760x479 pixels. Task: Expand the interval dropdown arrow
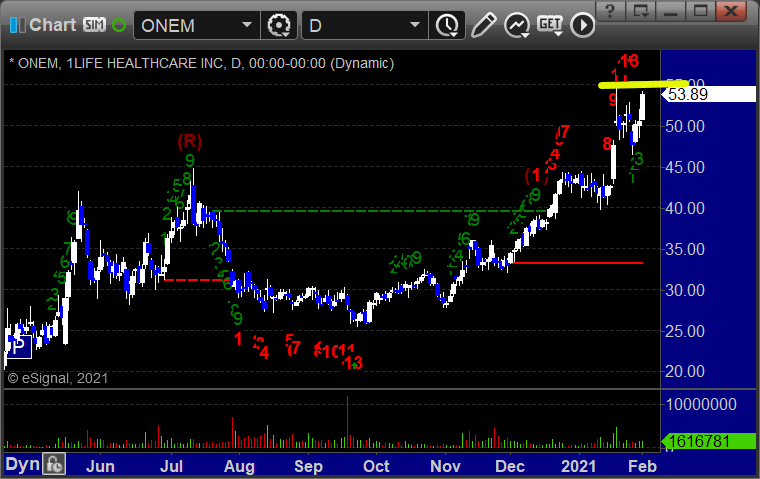point(414,25)
